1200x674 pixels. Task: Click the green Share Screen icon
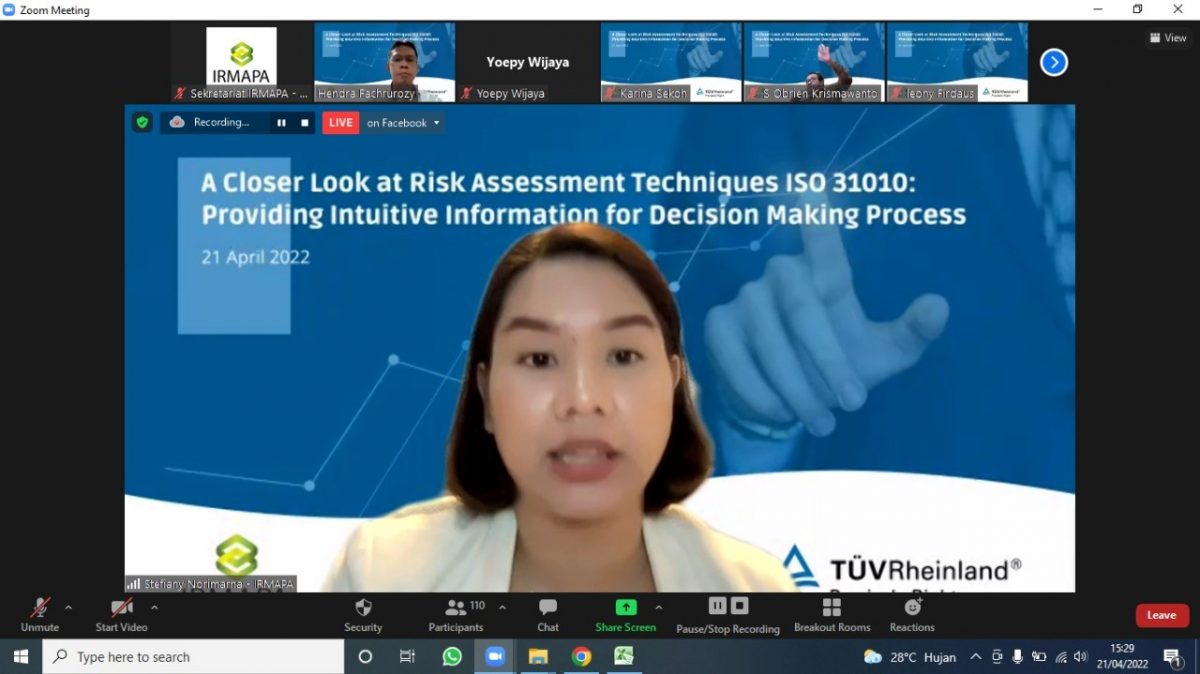[625, 607]
